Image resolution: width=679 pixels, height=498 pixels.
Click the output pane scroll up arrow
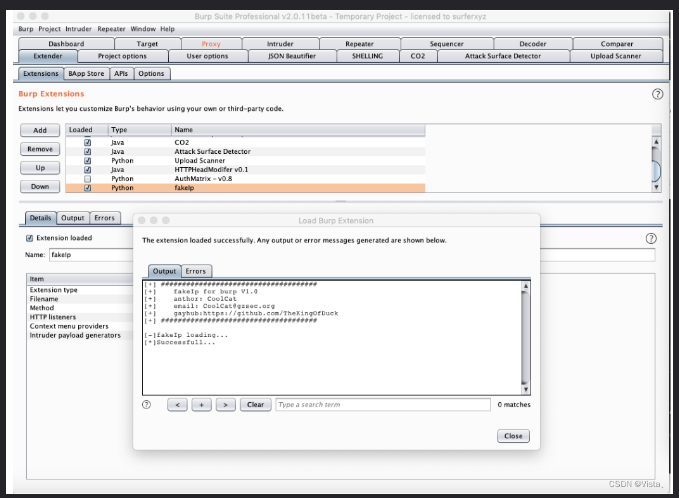tap(526, 286)
